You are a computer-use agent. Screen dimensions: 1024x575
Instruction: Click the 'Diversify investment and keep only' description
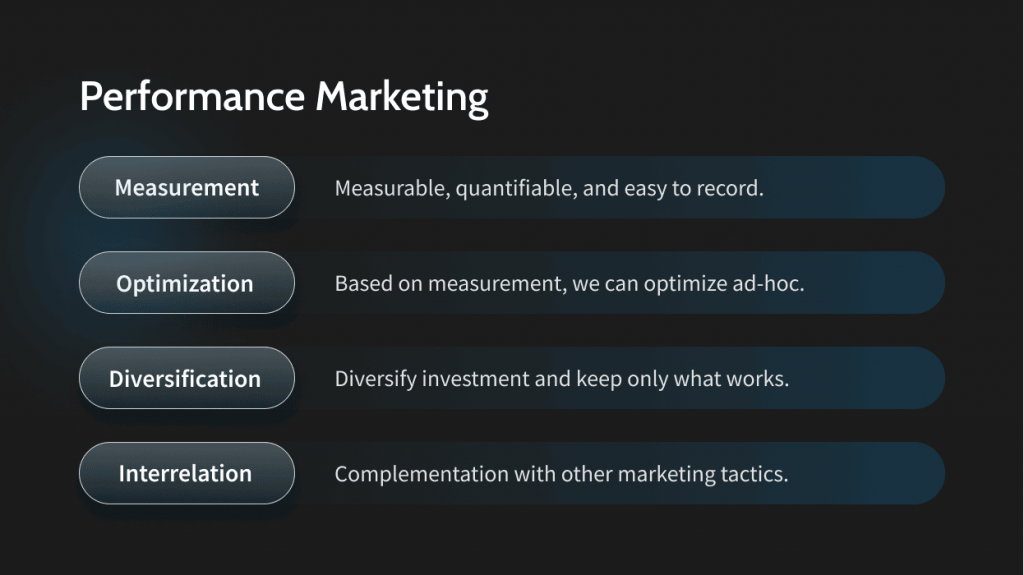561,379
